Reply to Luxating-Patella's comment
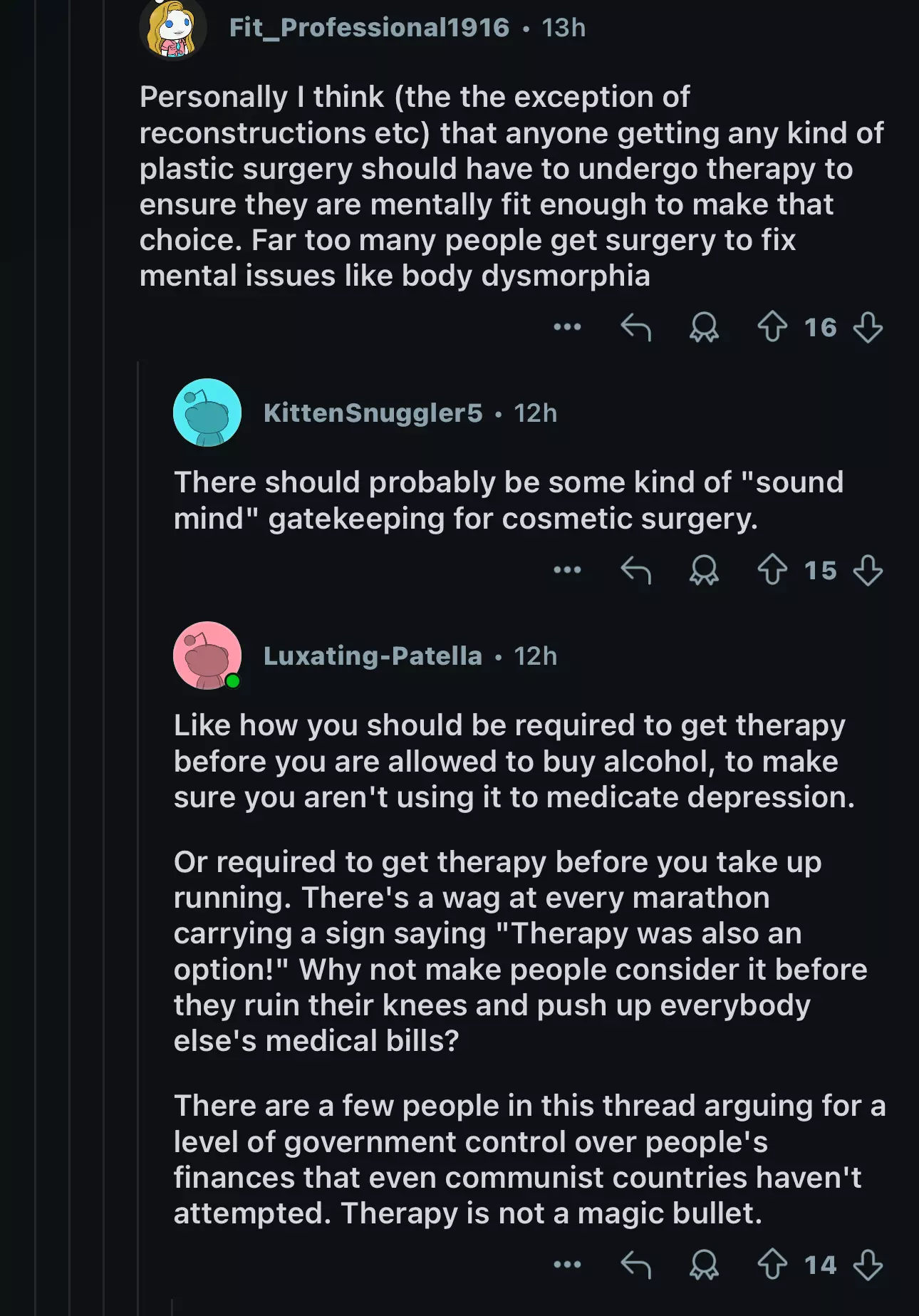 pyautogui.click(x=635, y=1265)
